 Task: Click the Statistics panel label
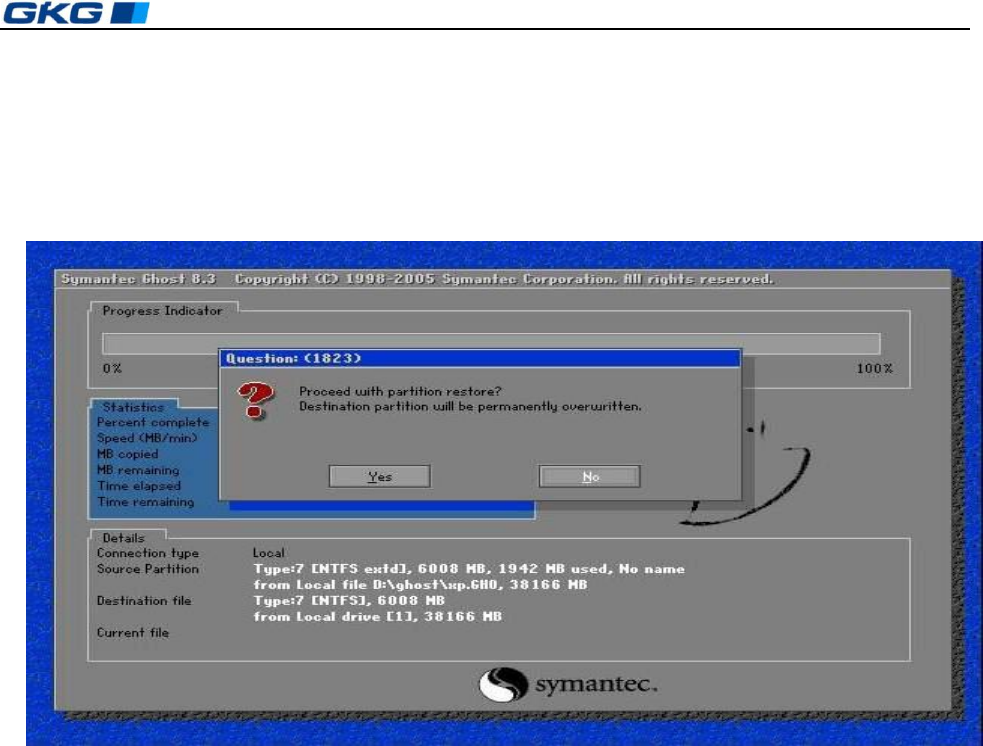coord(133,407)
